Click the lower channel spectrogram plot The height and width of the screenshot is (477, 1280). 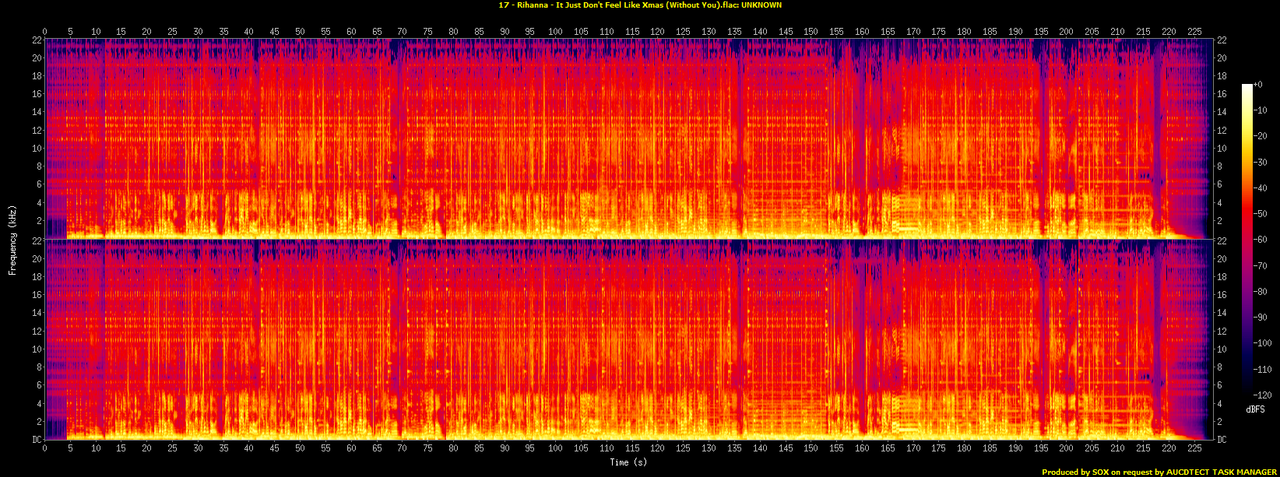coord(629,340)
